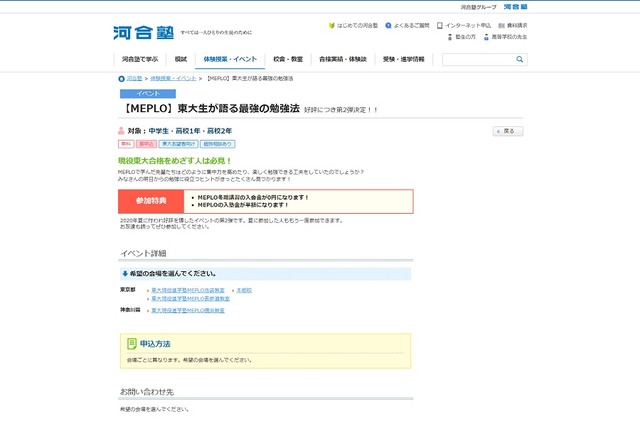Open the よくあるご質問 FAQ link
This screenshot has height=426, width=640.
407,26
